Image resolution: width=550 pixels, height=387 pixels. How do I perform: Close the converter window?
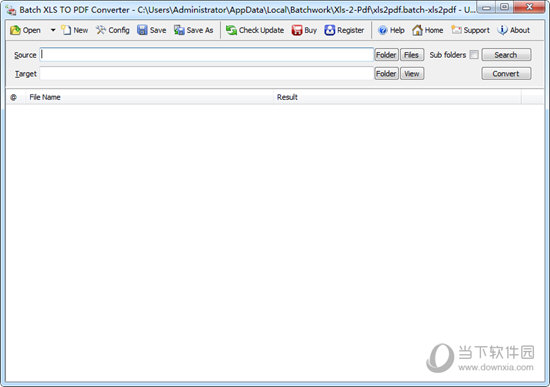(529, 7)
